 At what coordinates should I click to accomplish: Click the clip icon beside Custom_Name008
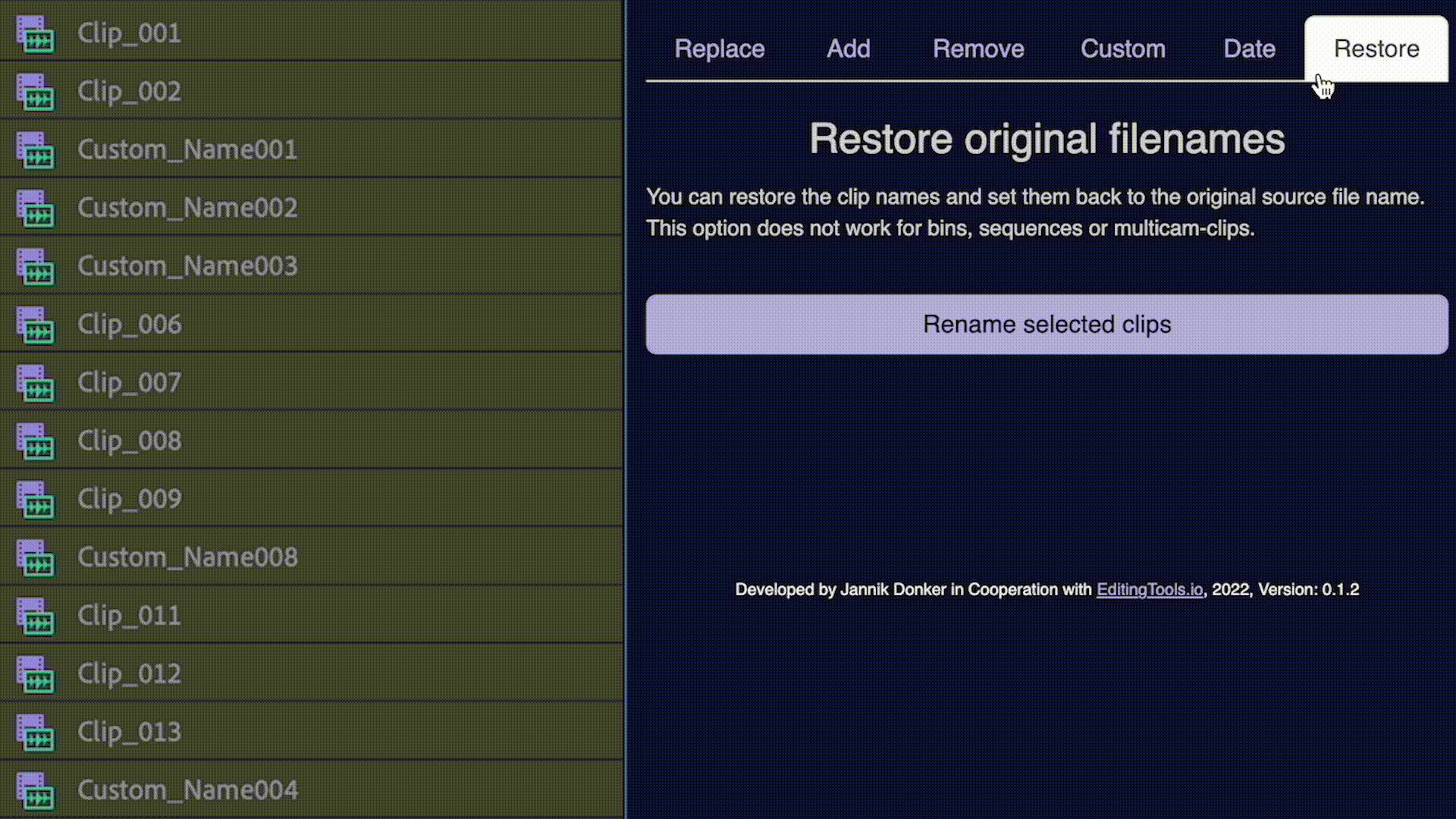tap(35, 557)
